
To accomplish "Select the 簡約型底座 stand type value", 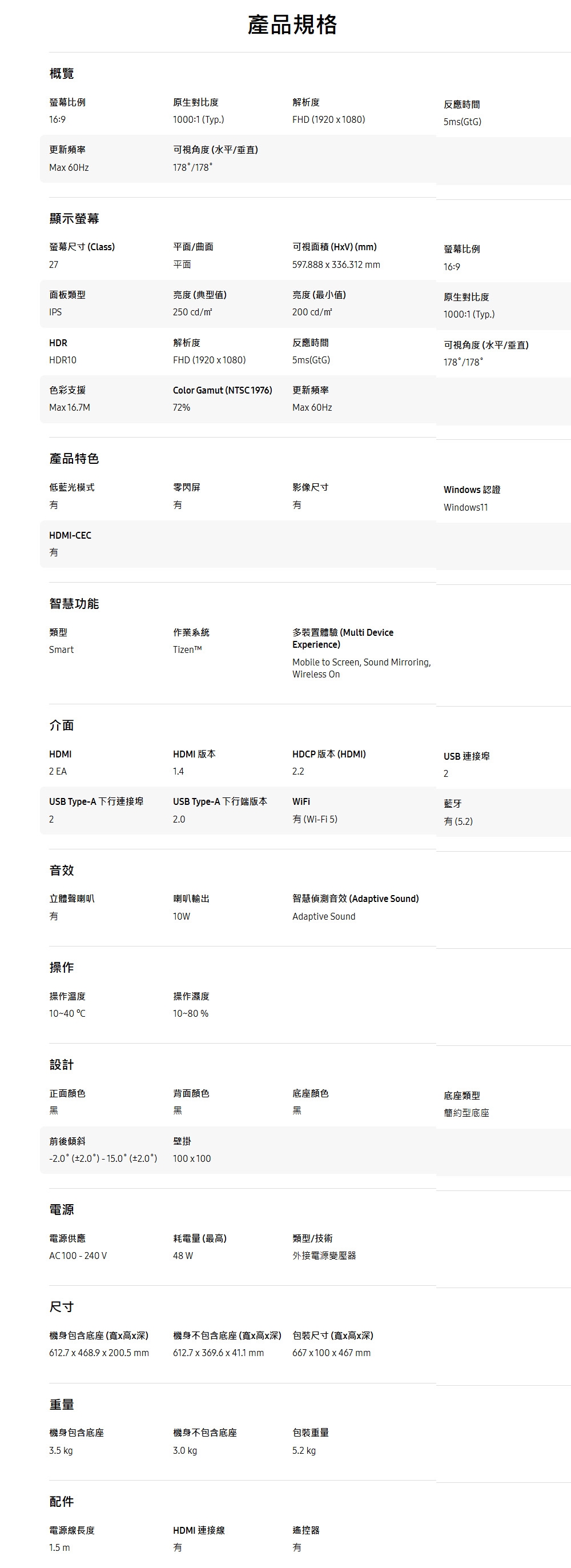I will point(466,1113).
